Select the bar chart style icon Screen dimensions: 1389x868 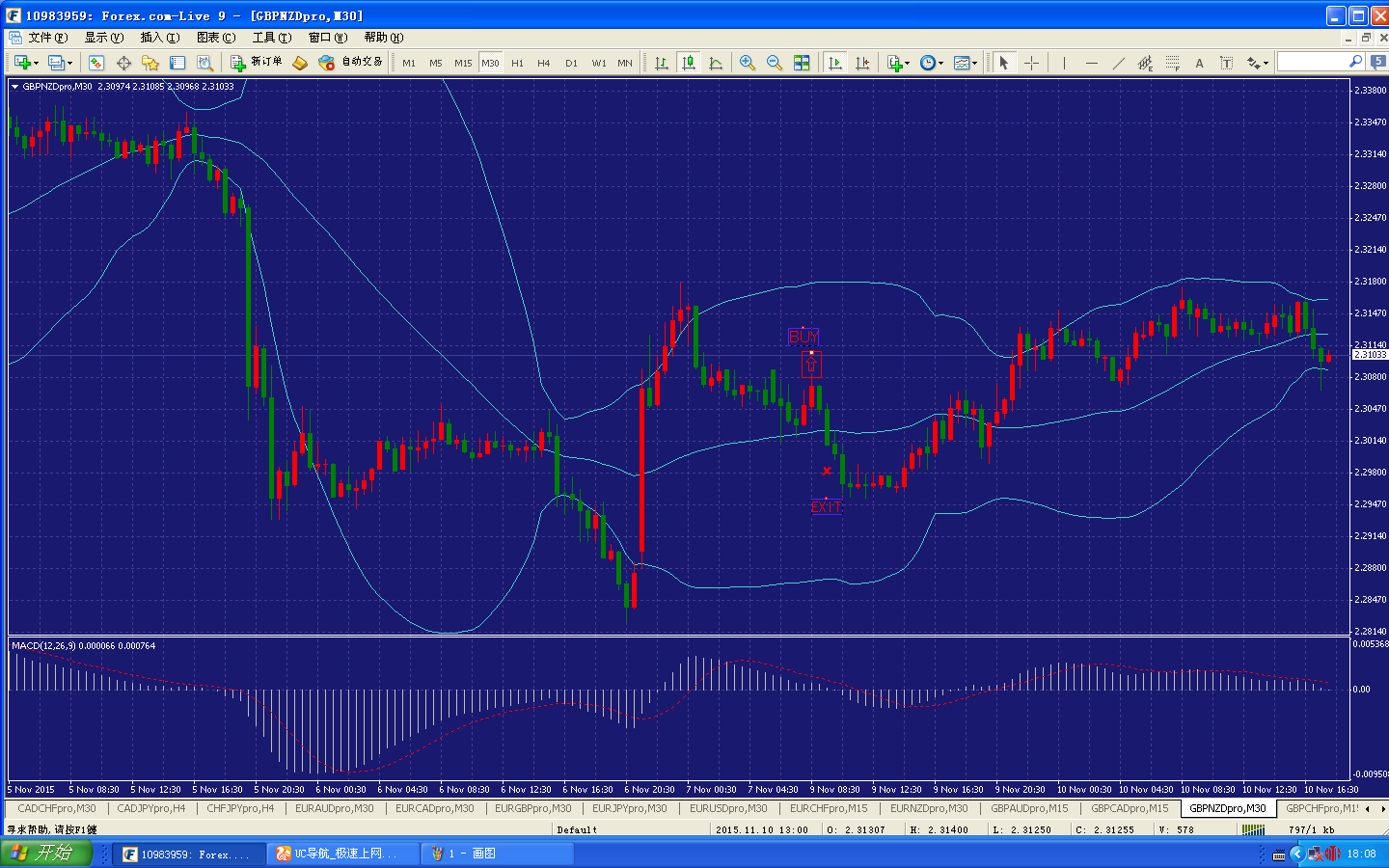click(x=662, y=63)
